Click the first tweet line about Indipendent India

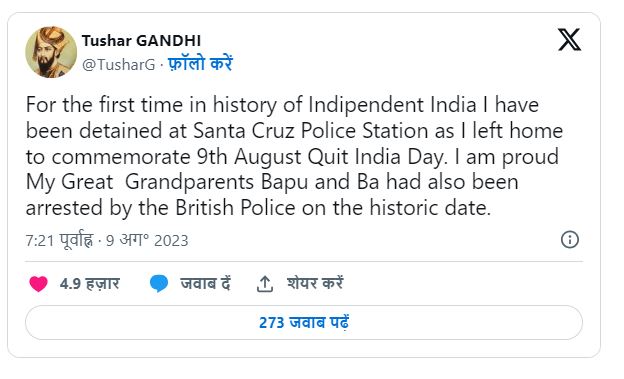click(x=282, y=105)
